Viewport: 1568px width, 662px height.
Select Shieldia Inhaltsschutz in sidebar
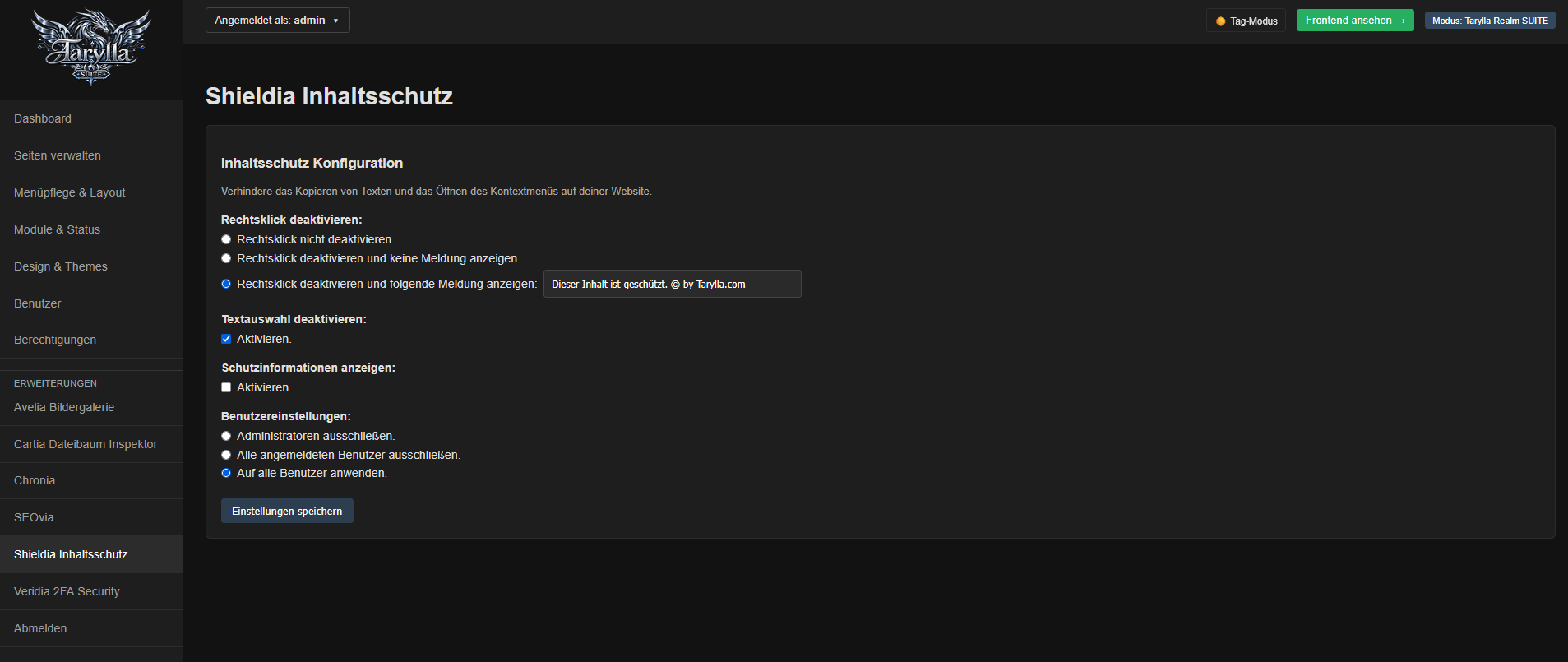click(x=91, y=554)
